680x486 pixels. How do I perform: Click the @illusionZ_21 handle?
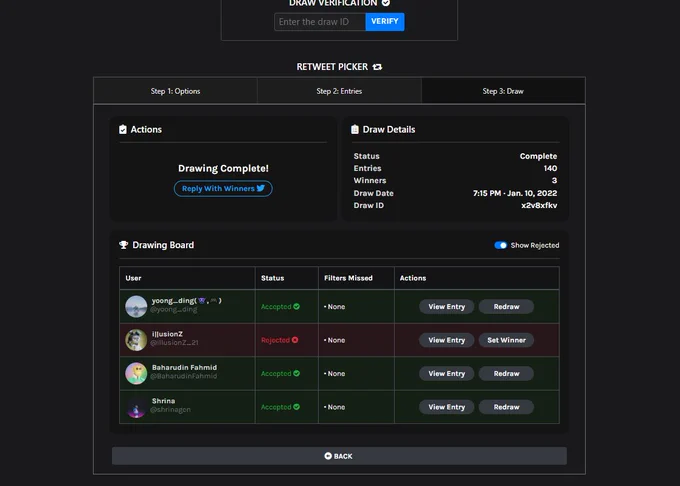[174, 342]
